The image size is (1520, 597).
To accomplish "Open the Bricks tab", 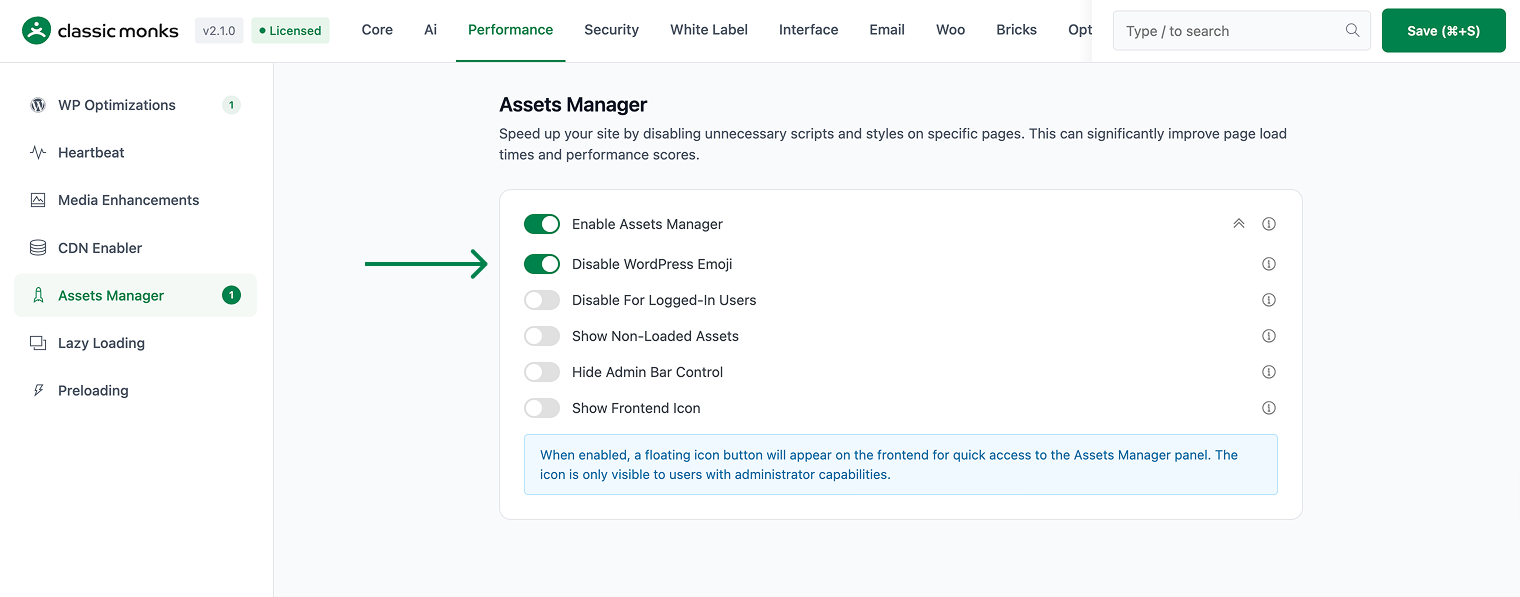I will pos(1016,30).
